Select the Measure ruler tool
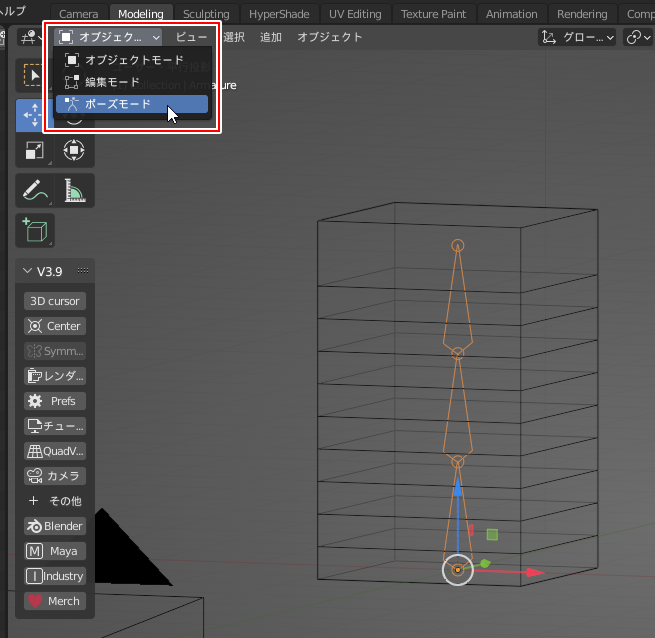Screen dimensions: 655x638 74,190
